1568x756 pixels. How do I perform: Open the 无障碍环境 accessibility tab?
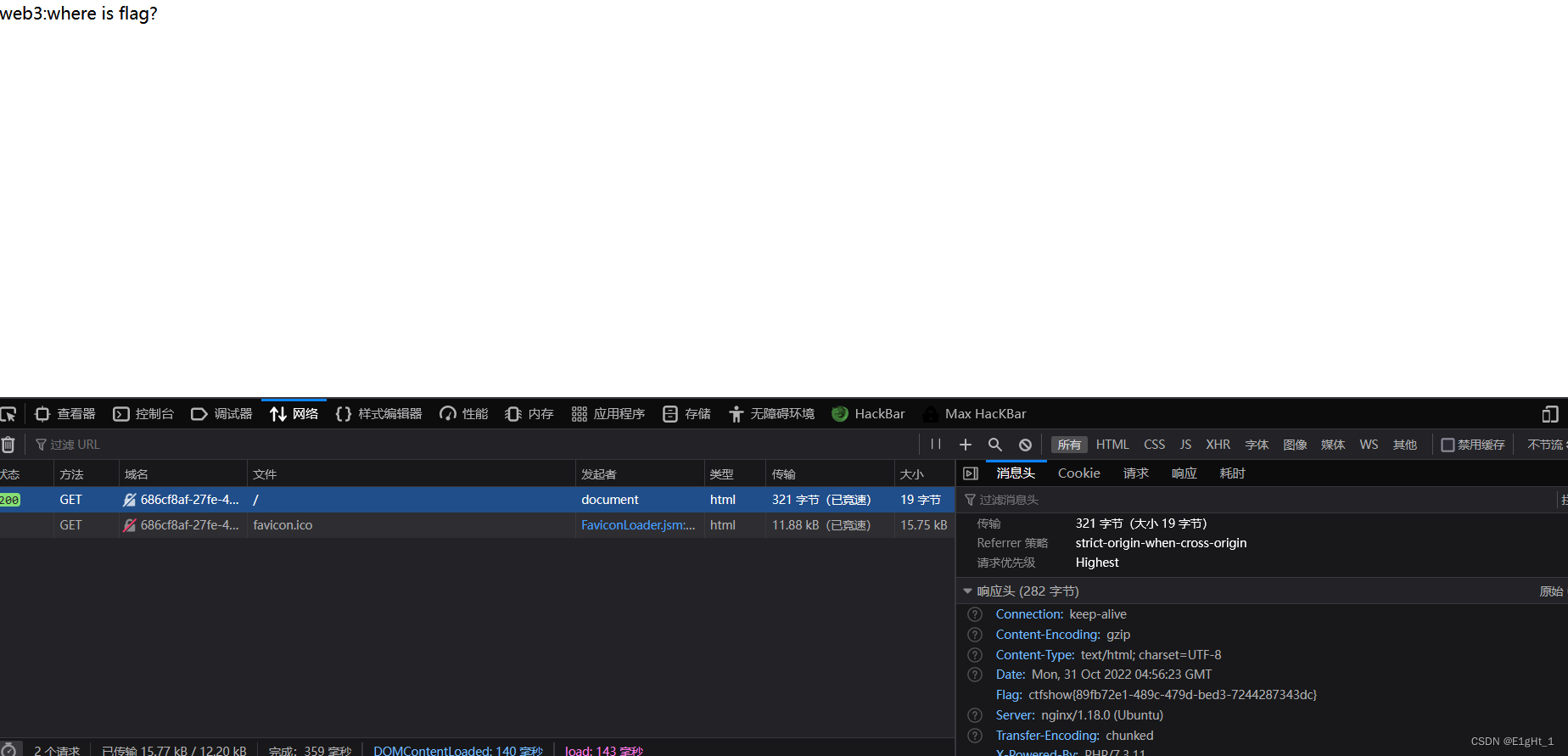(x=771, y=414)
